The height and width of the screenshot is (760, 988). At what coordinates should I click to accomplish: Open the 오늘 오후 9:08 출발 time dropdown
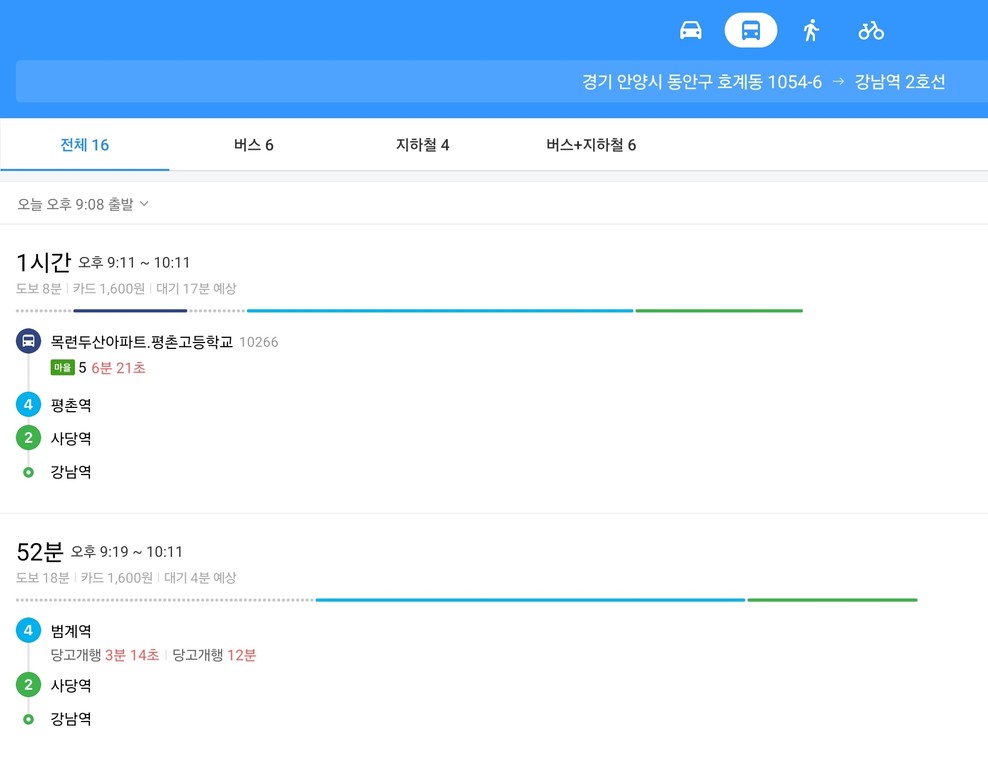pos(83,204)
